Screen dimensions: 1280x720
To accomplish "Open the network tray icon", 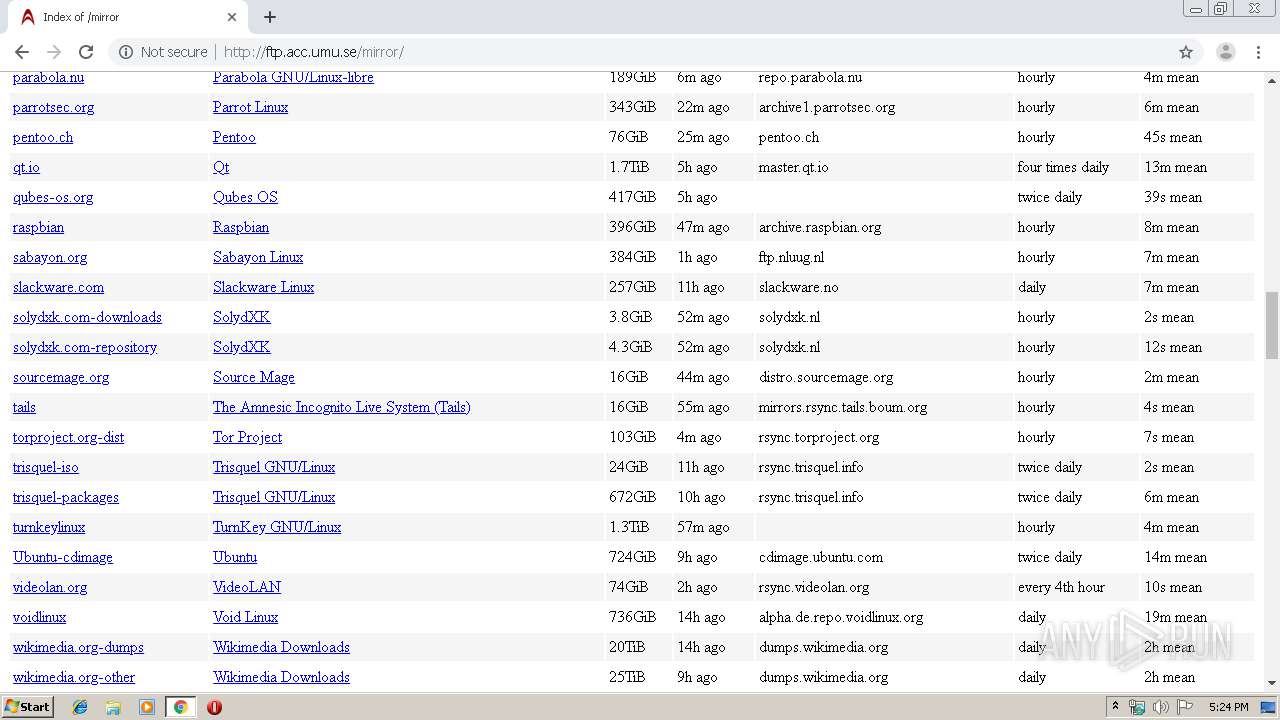I will (x=1137, y=707).
